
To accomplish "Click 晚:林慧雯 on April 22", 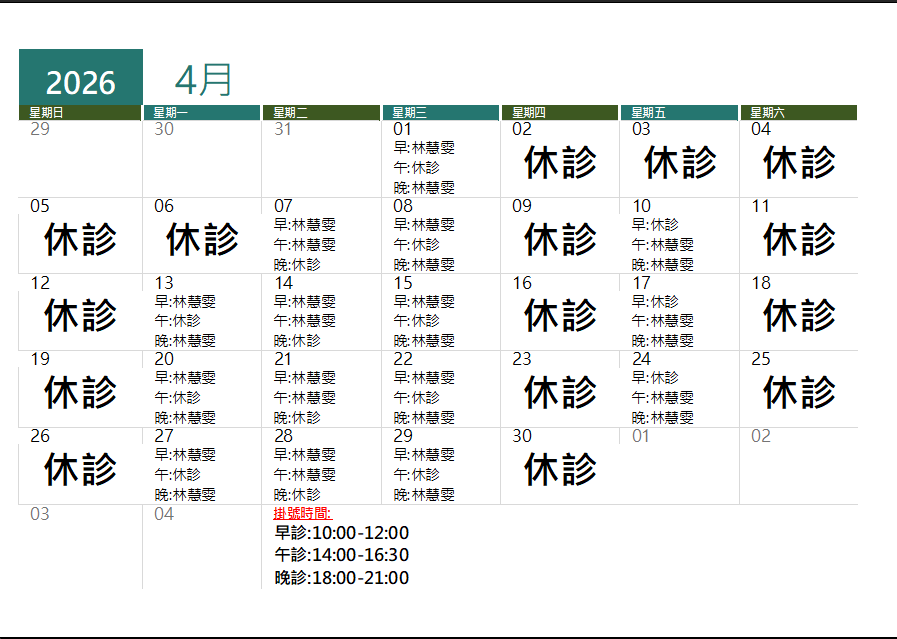I will pos(427,417).
